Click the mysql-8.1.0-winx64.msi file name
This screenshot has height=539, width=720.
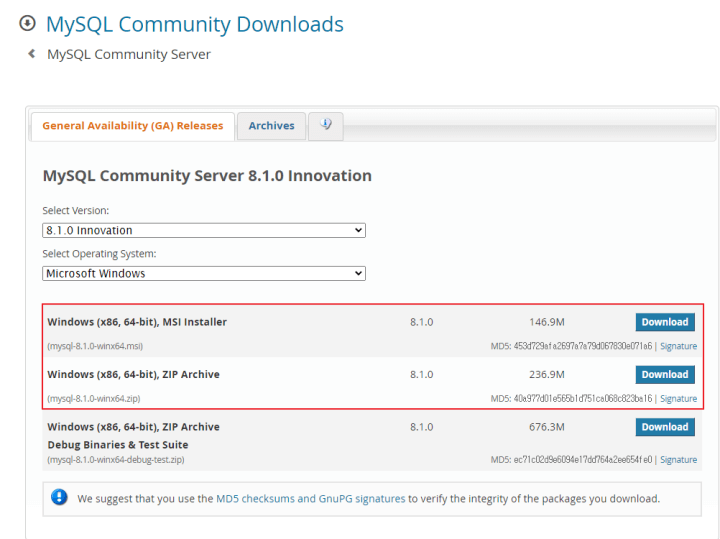(95, 346)
